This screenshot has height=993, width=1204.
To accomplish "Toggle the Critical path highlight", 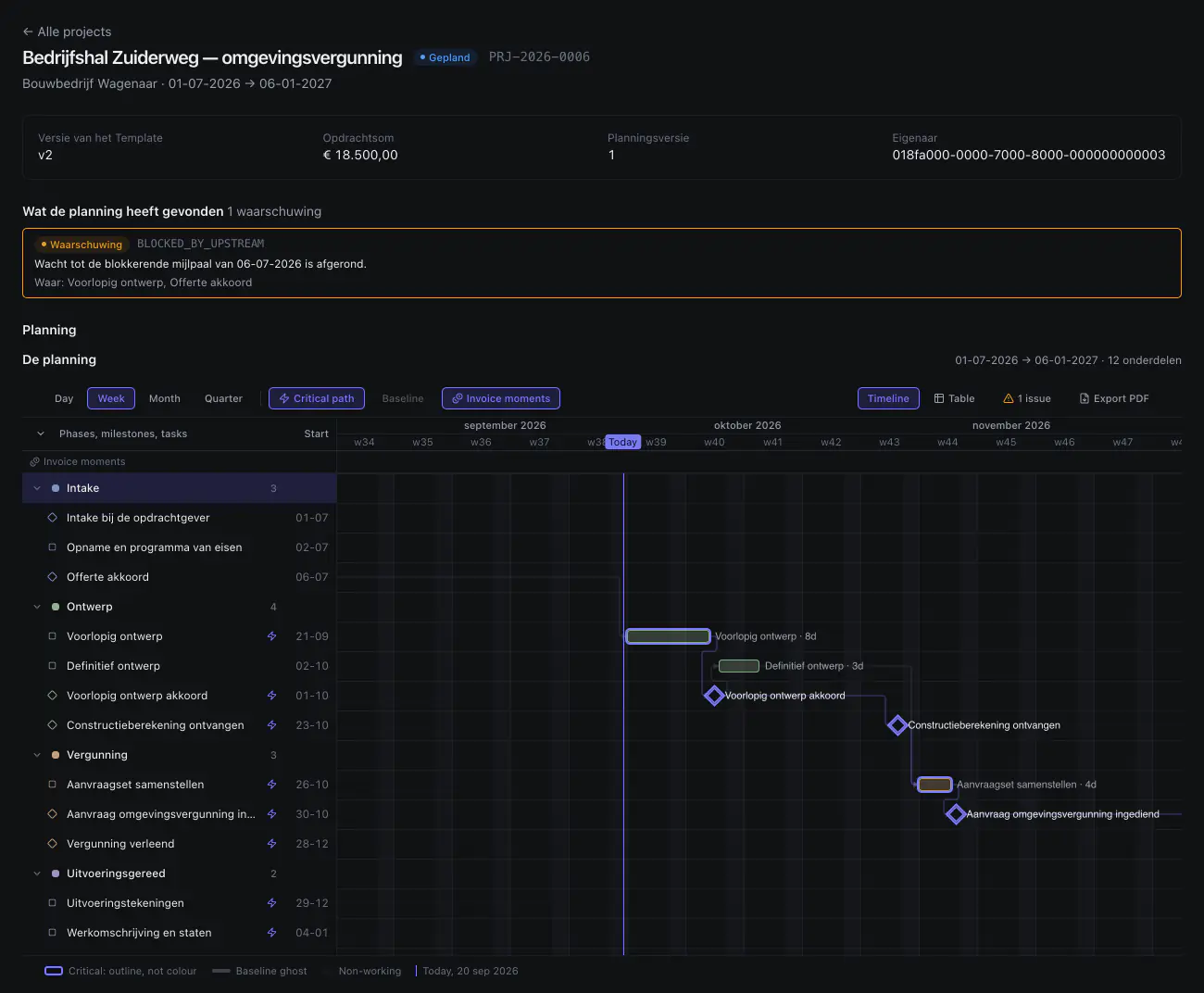I will [317, 398].
